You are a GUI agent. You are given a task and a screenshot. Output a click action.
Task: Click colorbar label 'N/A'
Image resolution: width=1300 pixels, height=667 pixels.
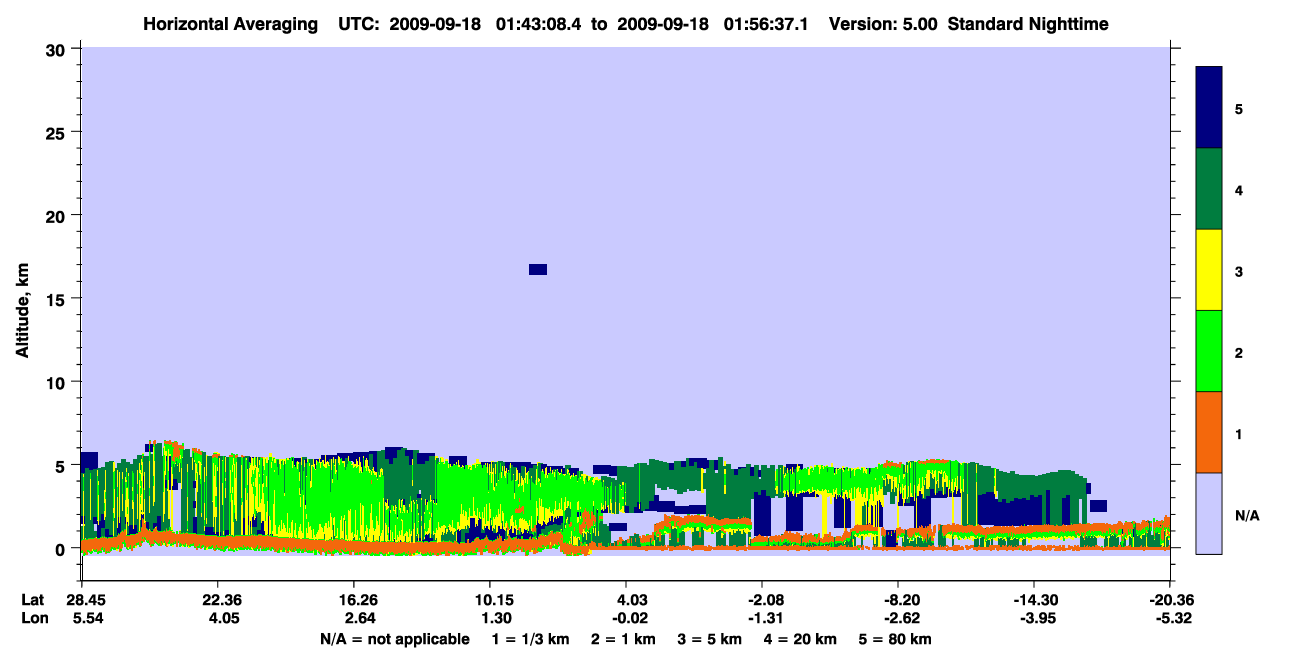click(x=1247, y=515)
